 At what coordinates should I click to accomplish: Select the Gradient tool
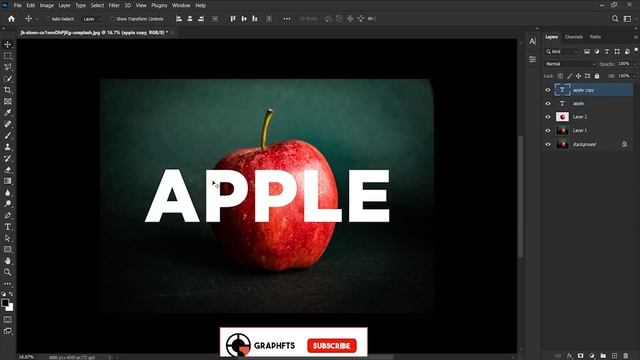(x=7, y=181)
